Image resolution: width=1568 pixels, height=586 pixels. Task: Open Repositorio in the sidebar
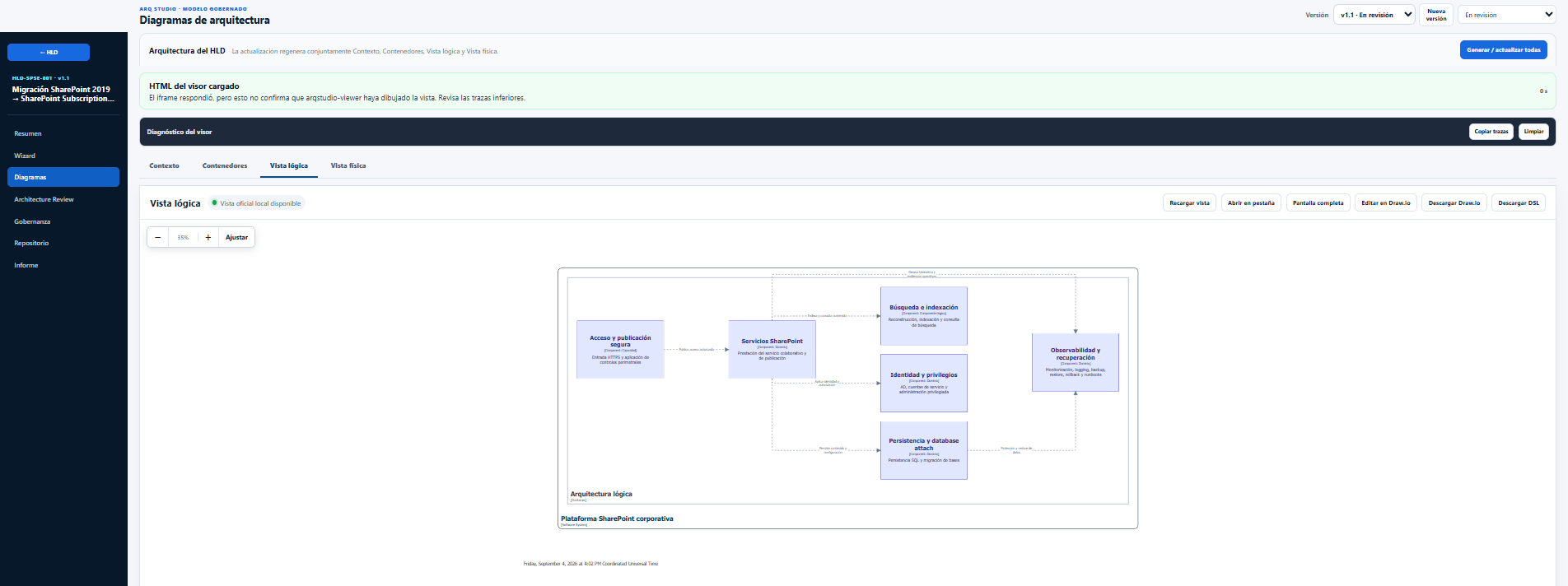point(63,243)
